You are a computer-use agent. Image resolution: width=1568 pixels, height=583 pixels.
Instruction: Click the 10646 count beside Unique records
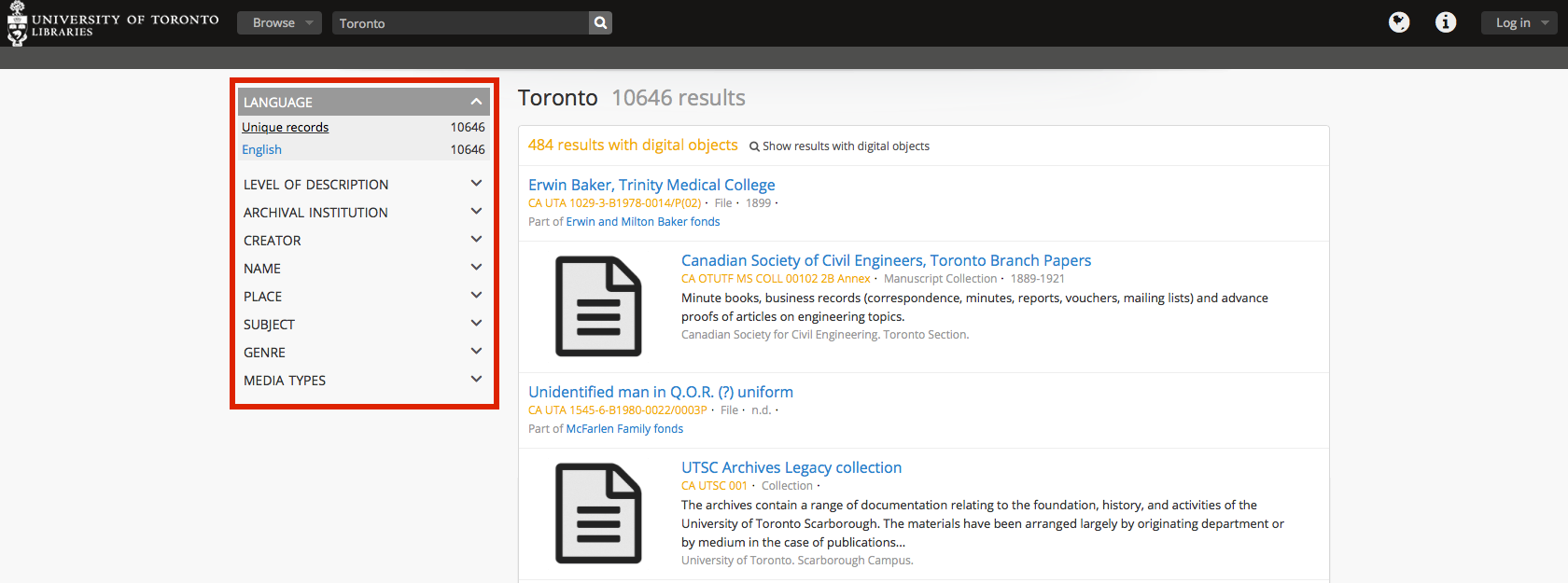pyautogui.click(x=468, y=127)
